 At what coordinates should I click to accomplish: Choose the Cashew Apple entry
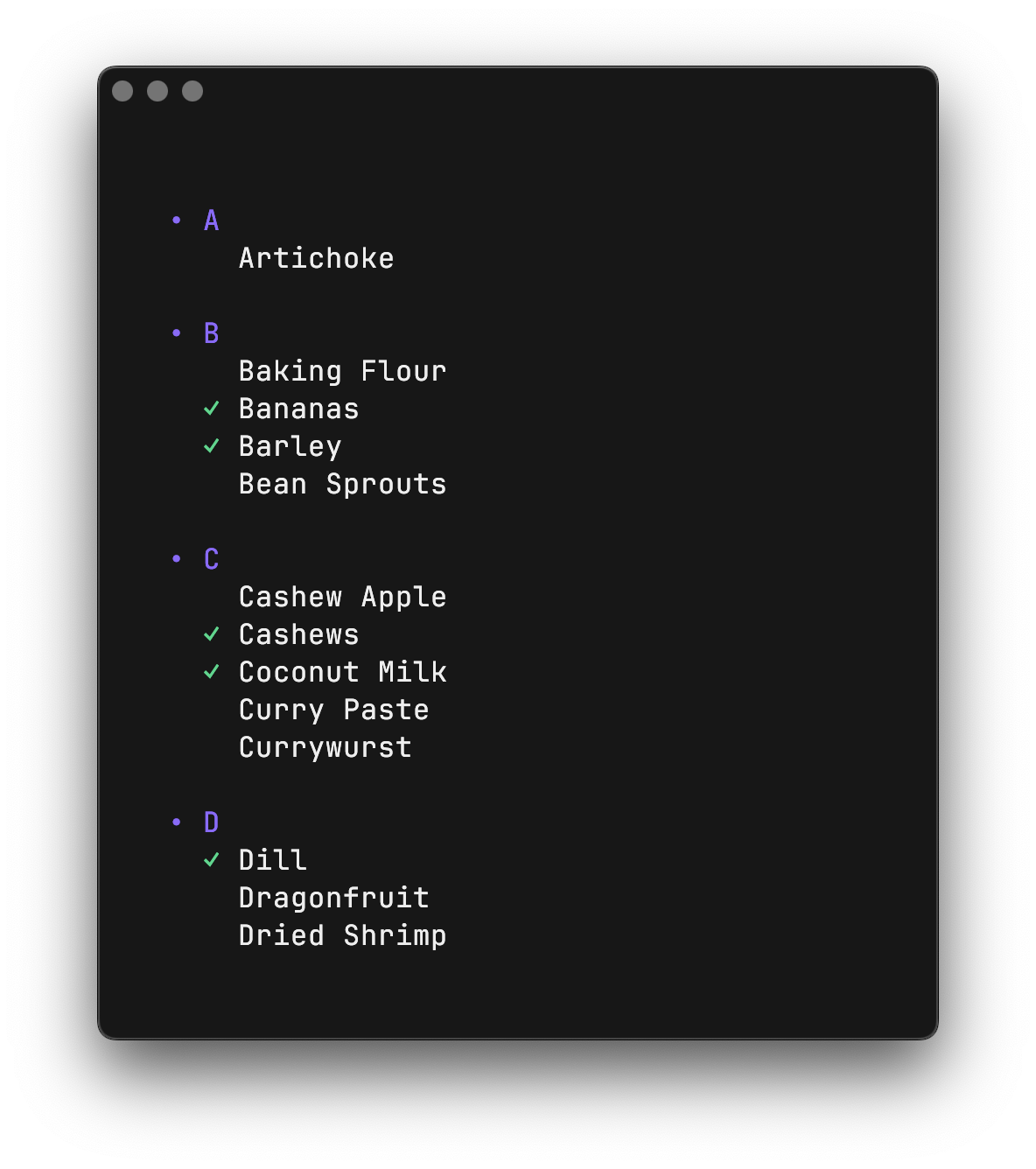(x=342, y=597)
